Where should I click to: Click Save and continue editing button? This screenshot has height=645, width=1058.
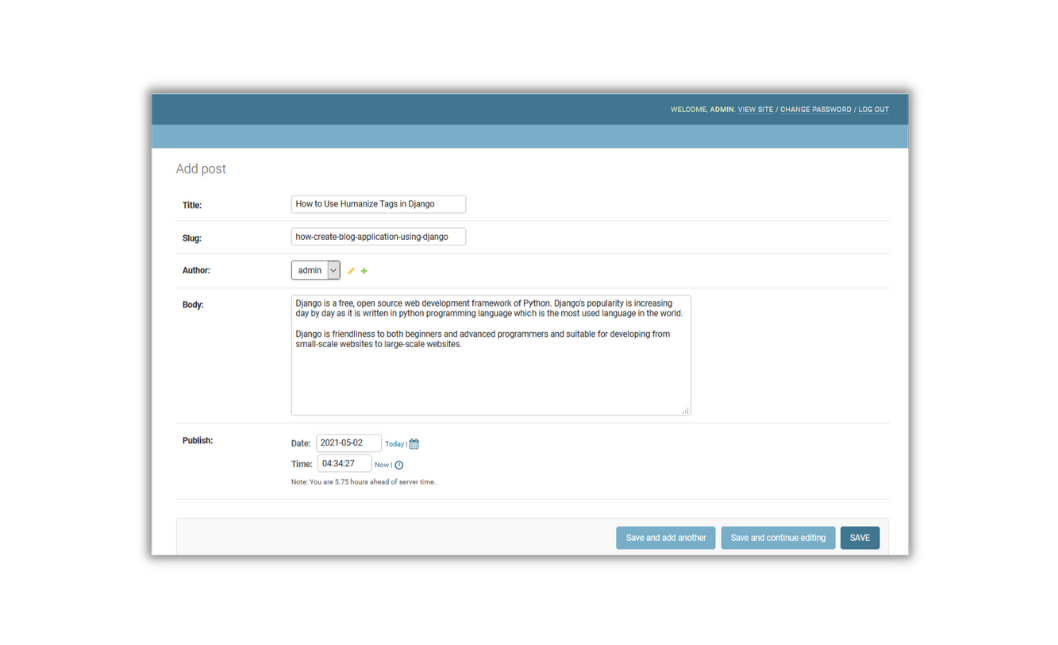coord(778,538)
